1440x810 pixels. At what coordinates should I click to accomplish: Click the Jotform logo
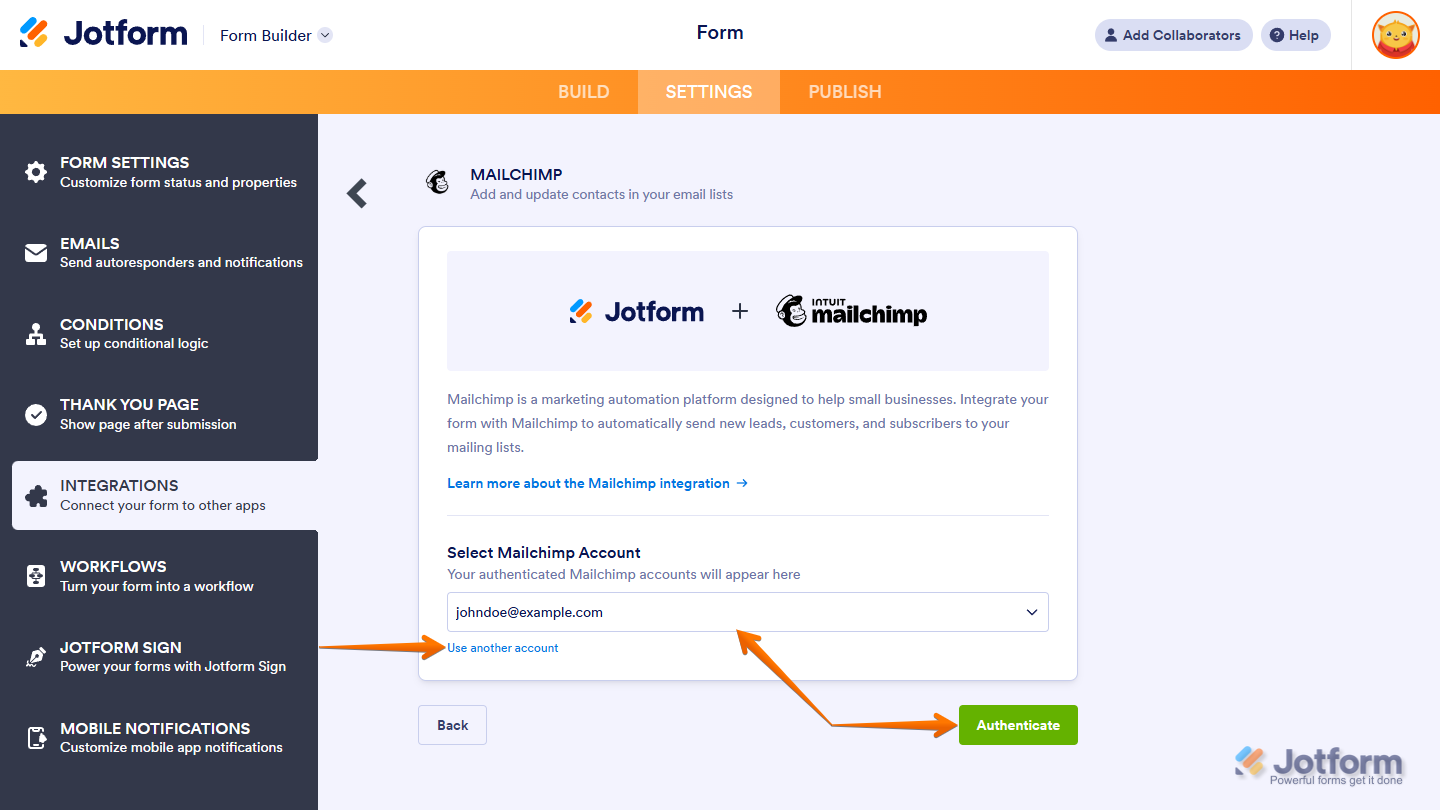[103, 32]
